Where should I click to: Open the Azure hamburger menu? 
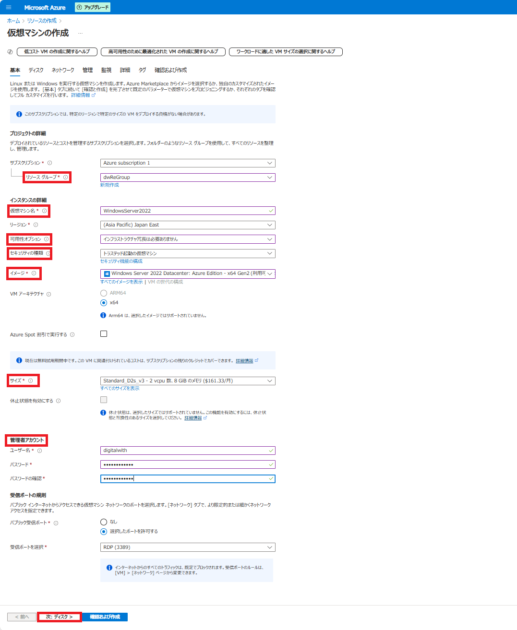9,7
